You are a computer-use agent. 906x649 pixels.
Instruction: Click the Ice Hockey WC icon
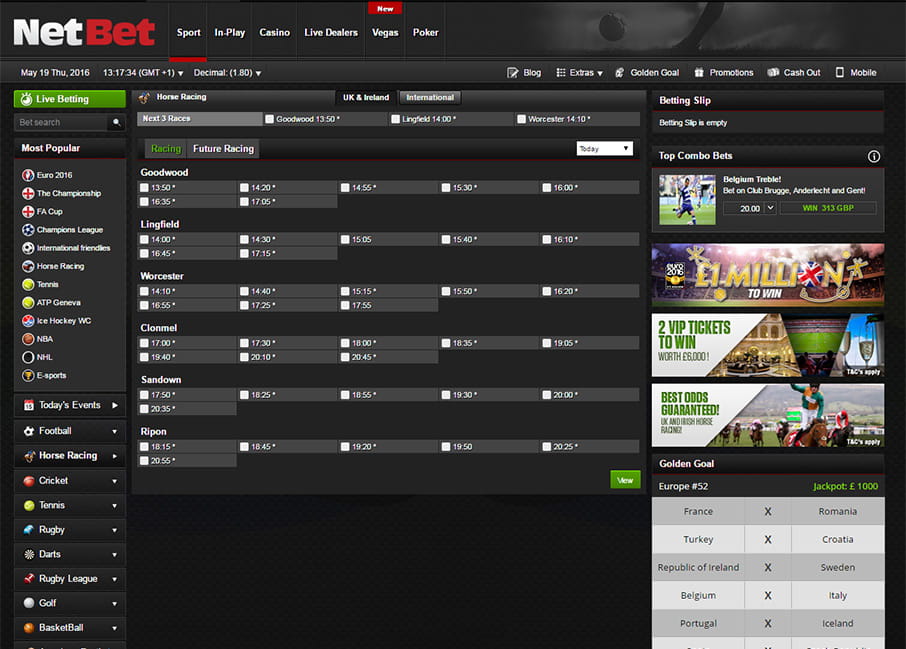[x=28, y=321]
